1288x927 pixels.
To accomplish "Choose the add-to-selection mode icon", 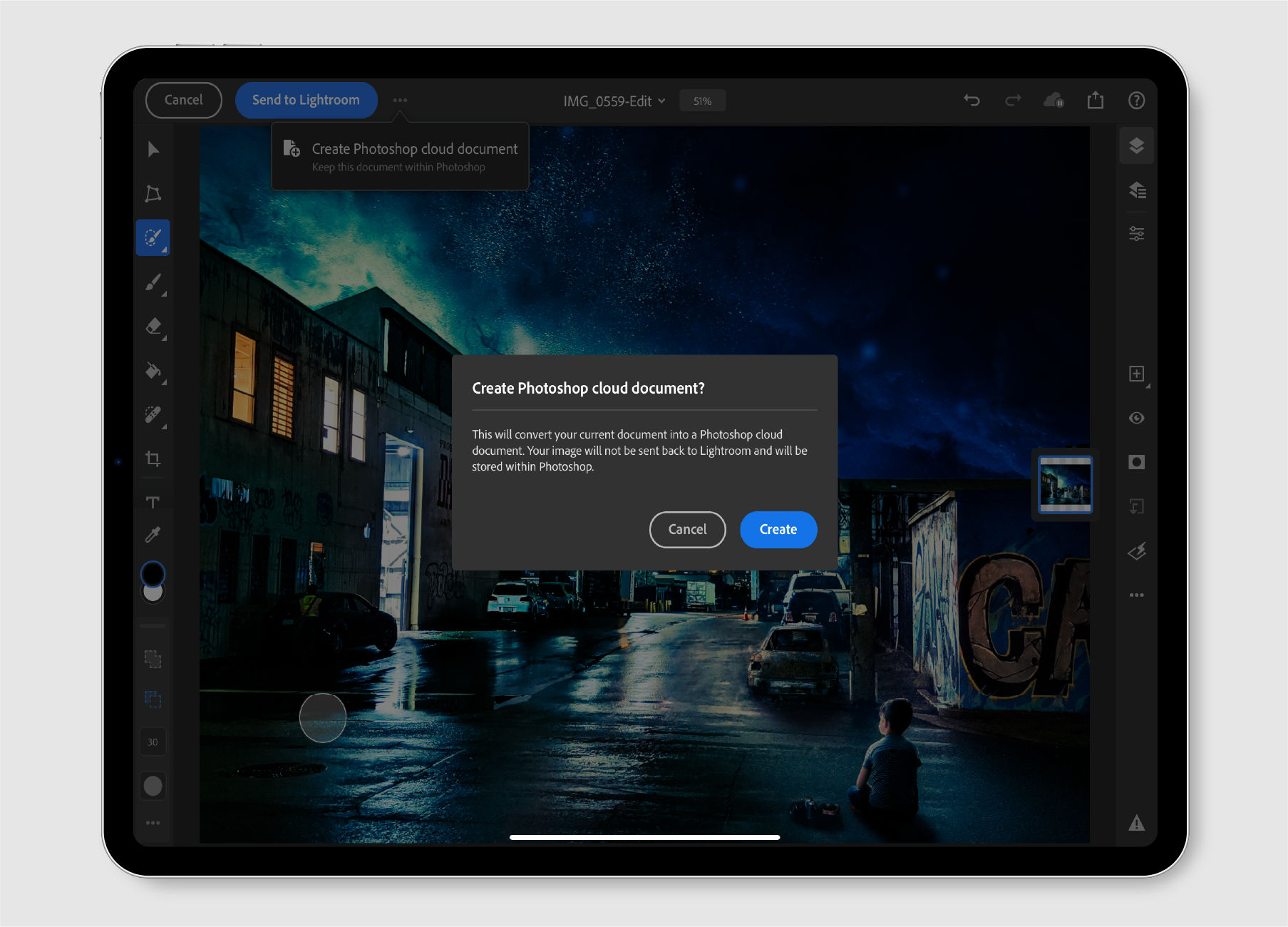I will tap(153, 658).
